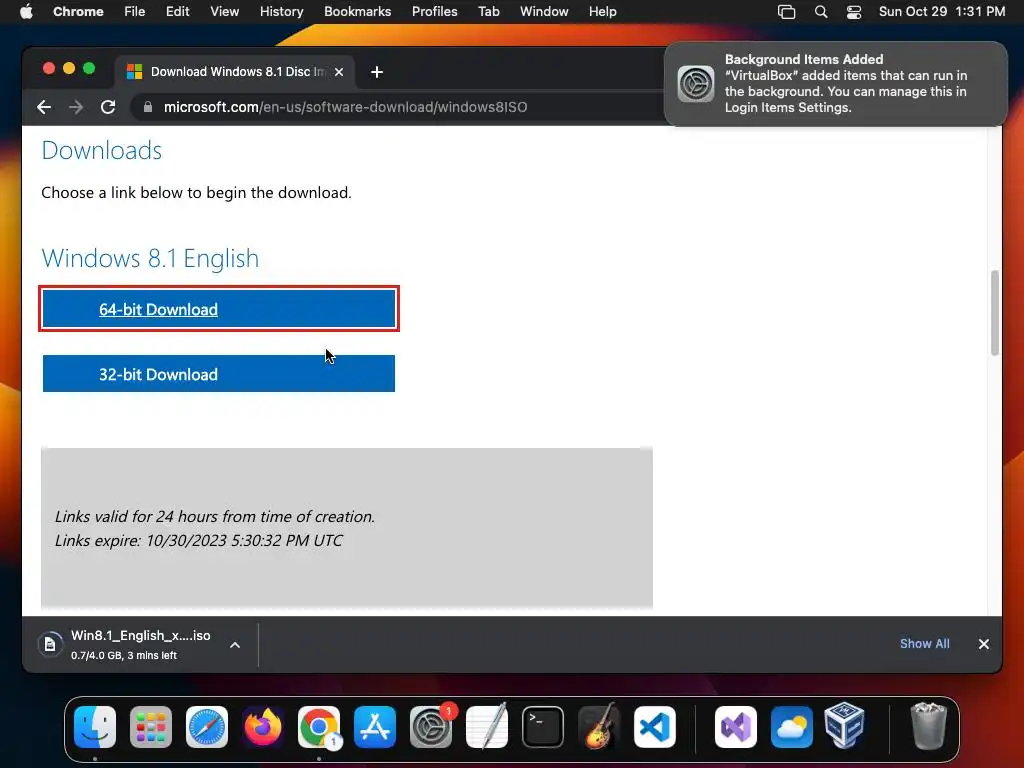Viewport: 1024px width, 768px height.
Task: Start the 64-bit Download
Action: coord(219,309)
